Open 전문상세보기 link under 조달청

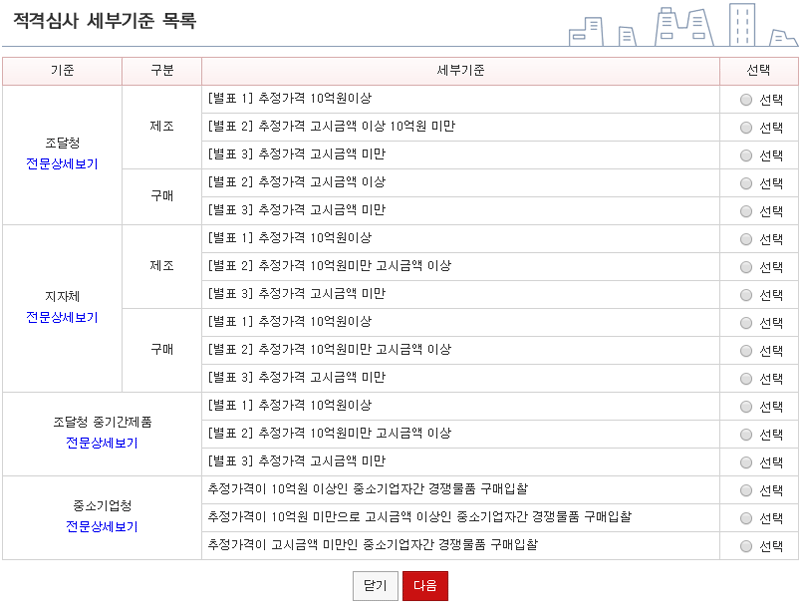[x=62, y=163]
